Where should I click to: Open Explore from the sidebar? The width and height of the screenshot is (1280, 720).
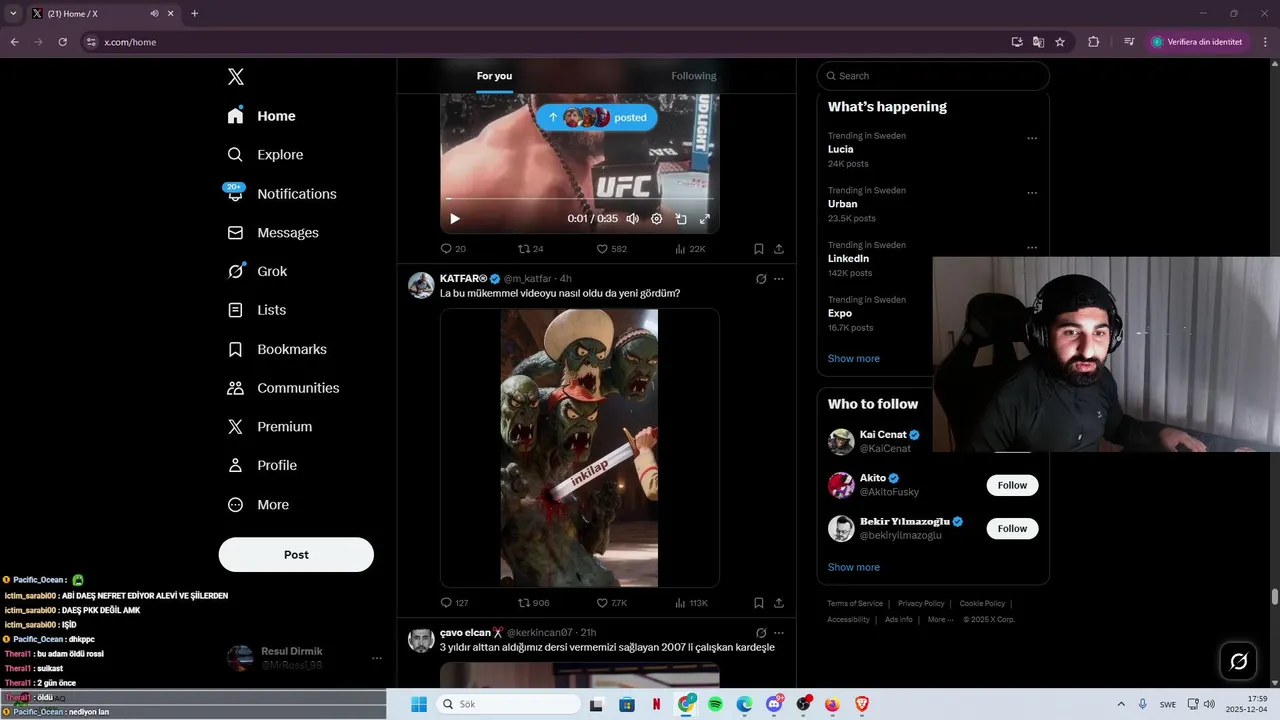click(x=266, y=155)
